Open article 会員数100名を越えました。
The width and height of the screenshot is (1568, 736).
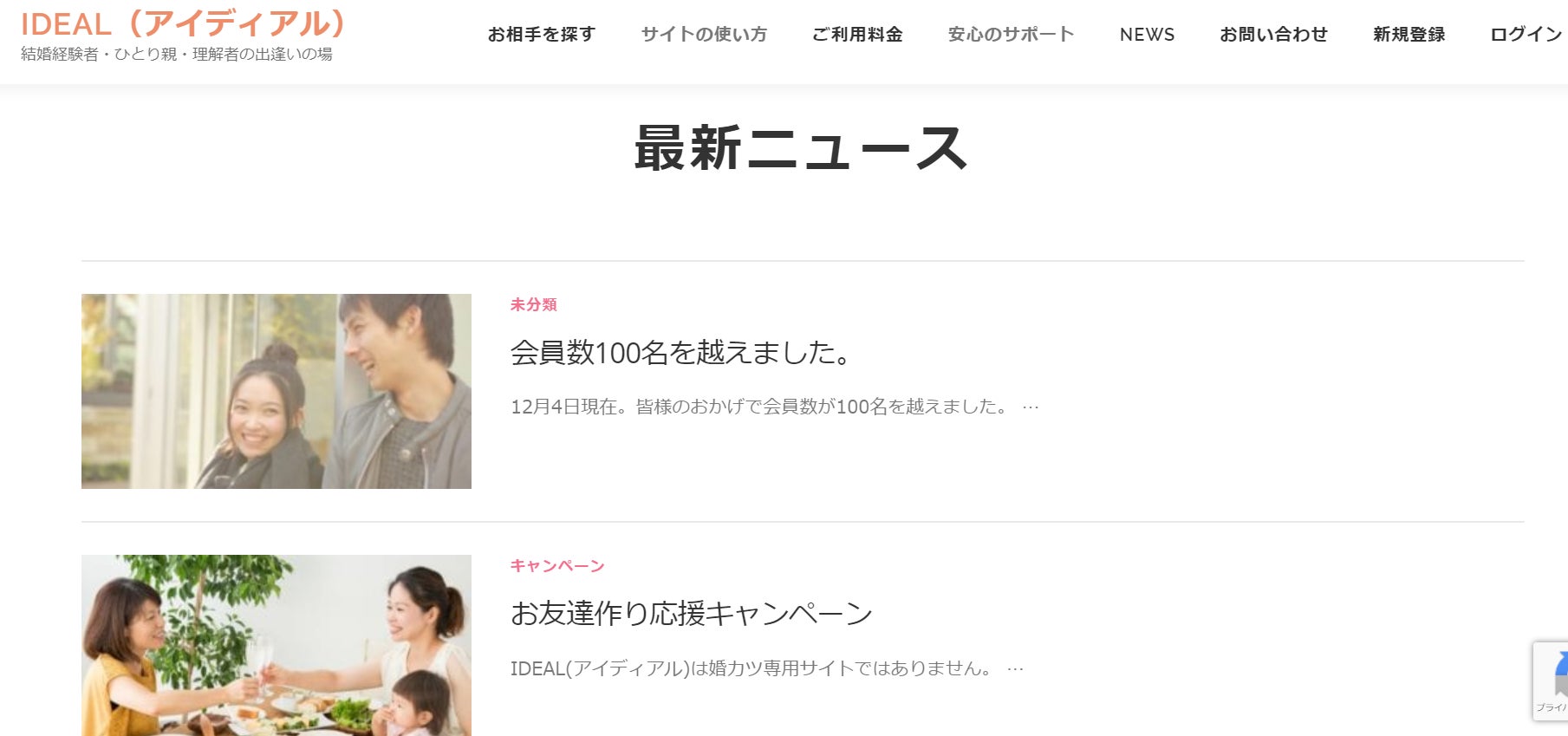682,353
